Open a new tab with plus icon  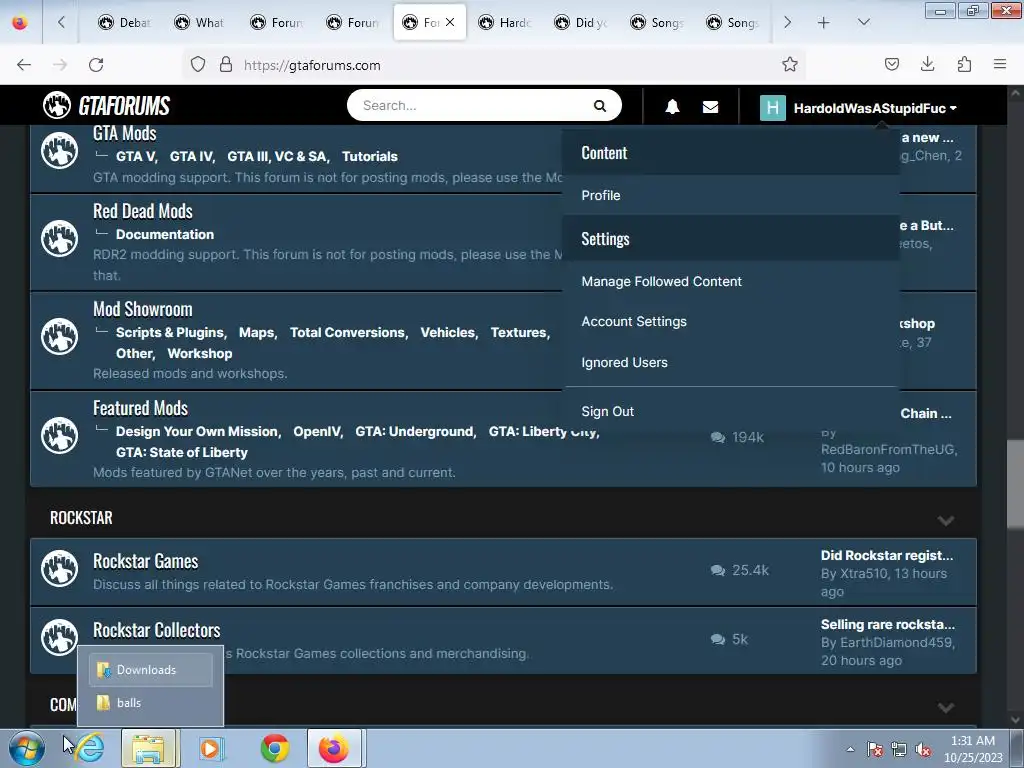pos(824,23)
